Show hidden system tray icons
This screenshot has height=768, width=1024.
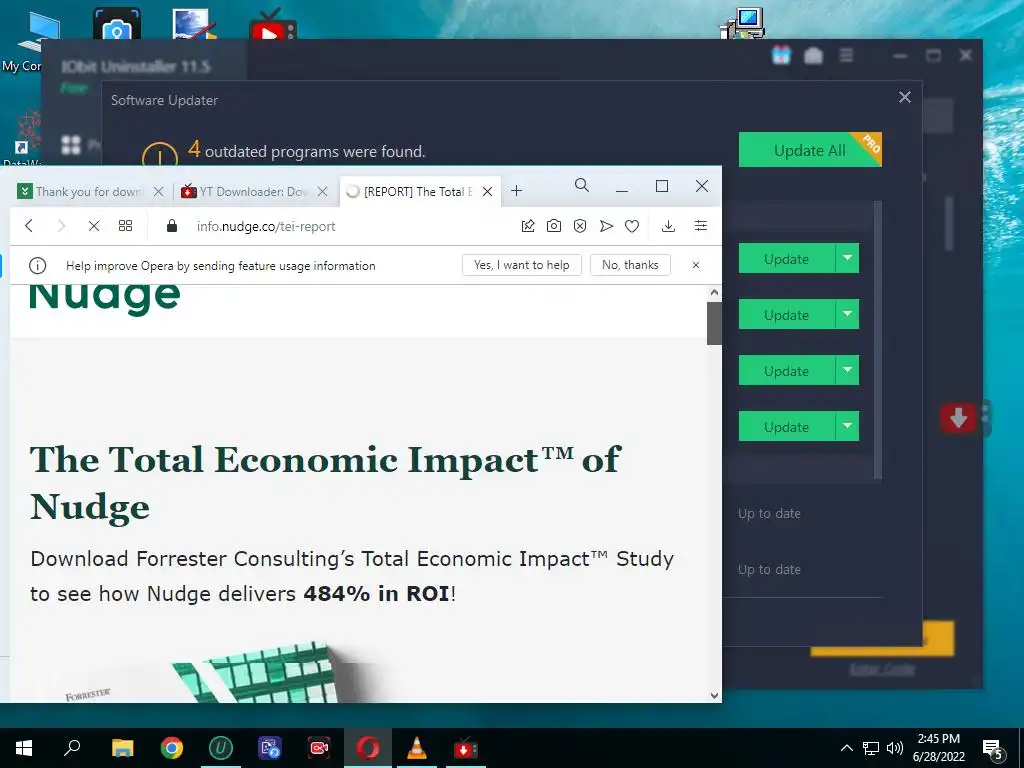click(x=846, y=748)
